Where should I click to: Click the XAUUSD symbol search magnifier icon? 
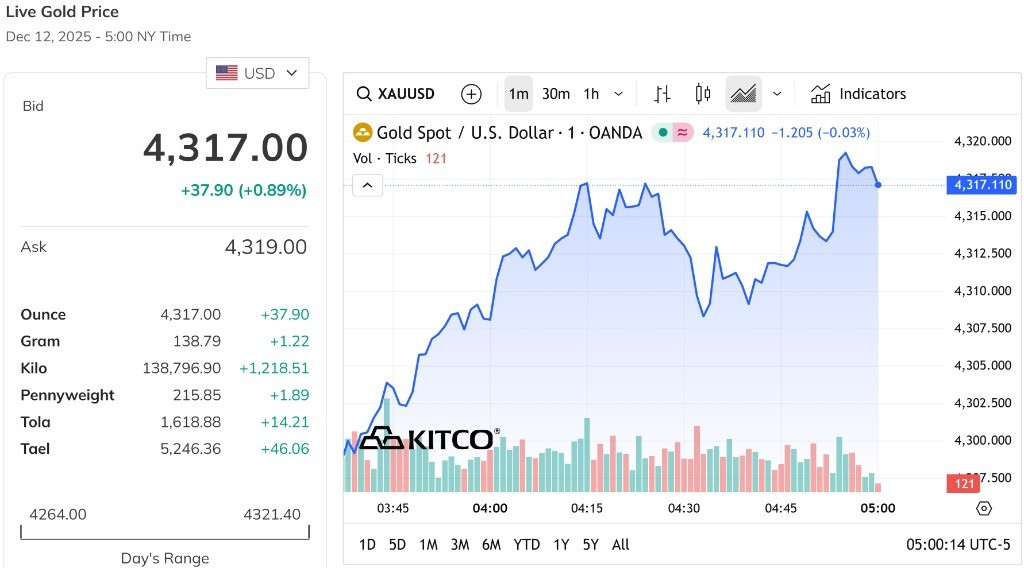click(x=364, y=94)
